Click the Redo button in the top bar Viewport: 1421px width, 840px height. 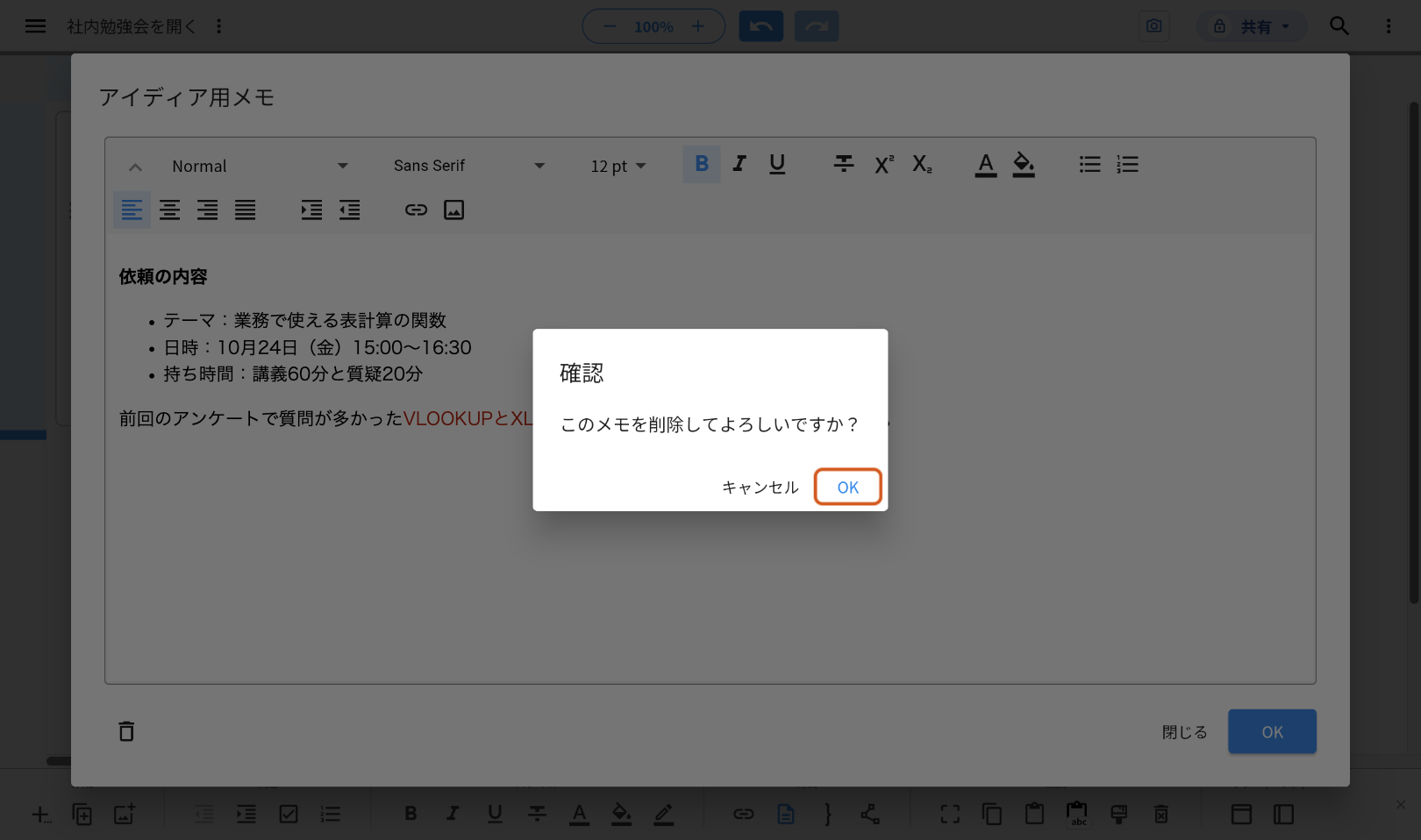click(817, 26)
